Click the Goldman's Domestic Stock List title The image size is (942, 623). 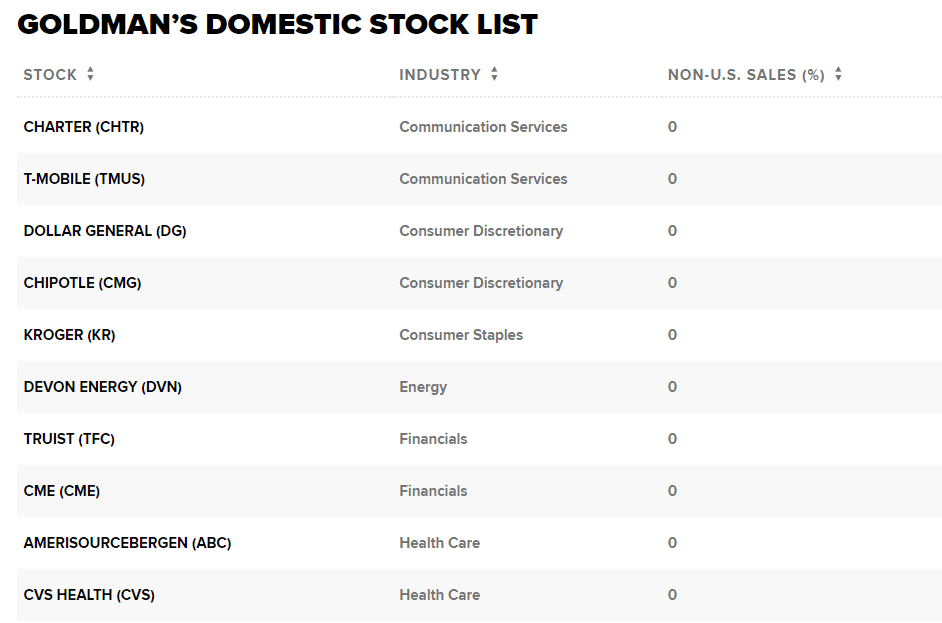point(277,25)
